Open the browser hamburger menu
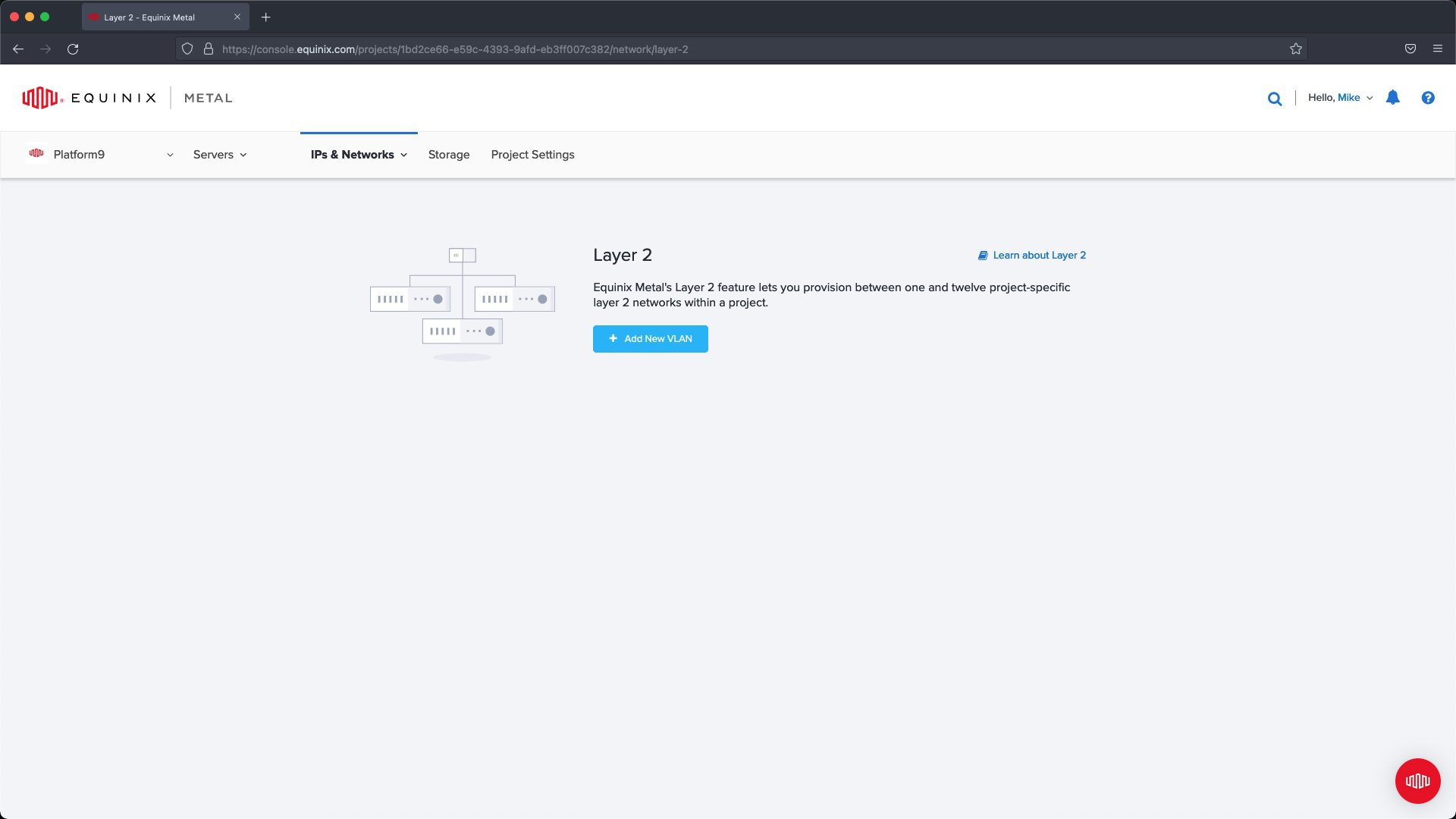 click(1438, 49)
